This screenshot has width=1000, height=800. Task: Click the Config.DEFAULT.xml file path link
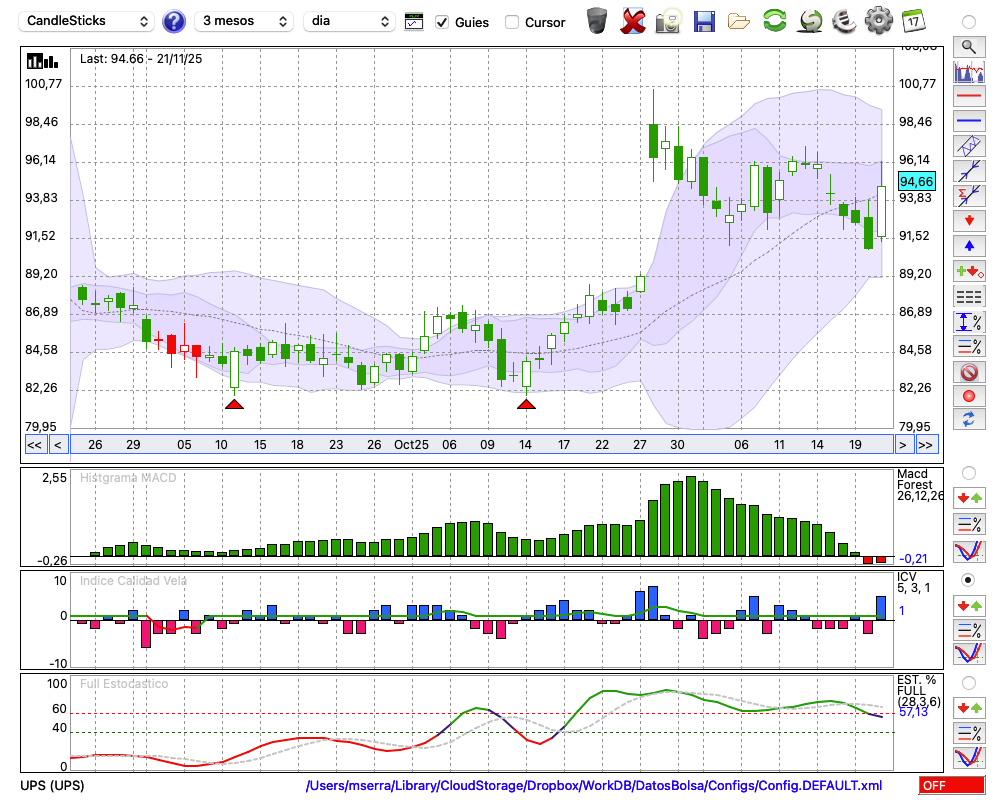coord(594,786)
